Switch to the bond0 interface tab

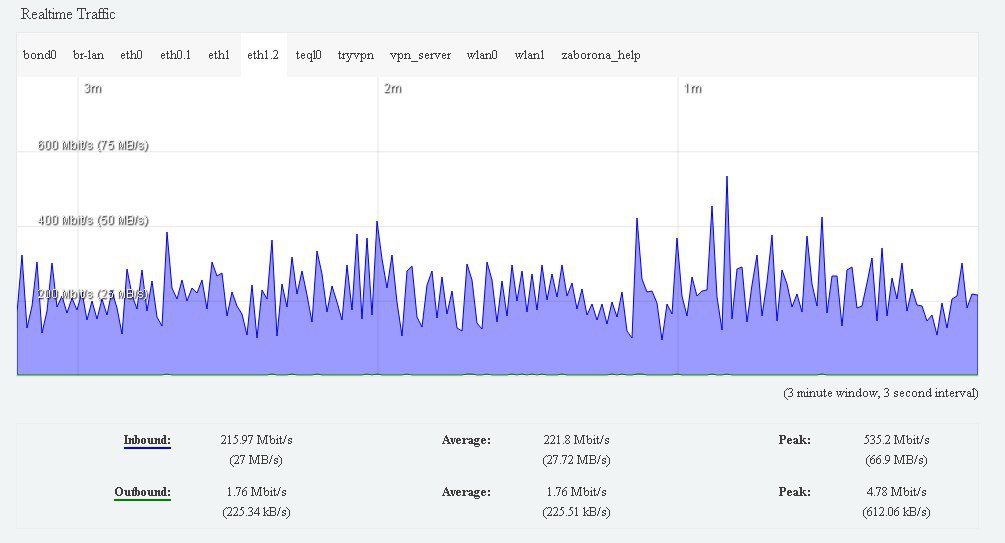40,55
